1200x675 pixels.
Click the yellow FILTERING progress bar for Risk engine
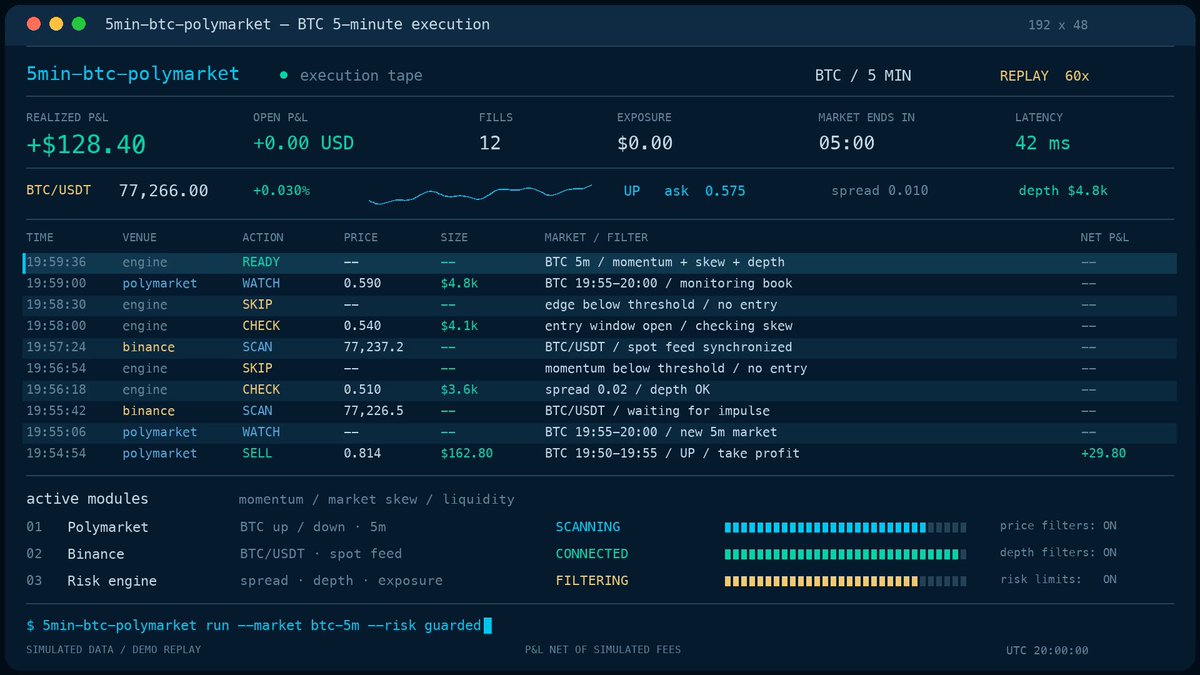845,581
